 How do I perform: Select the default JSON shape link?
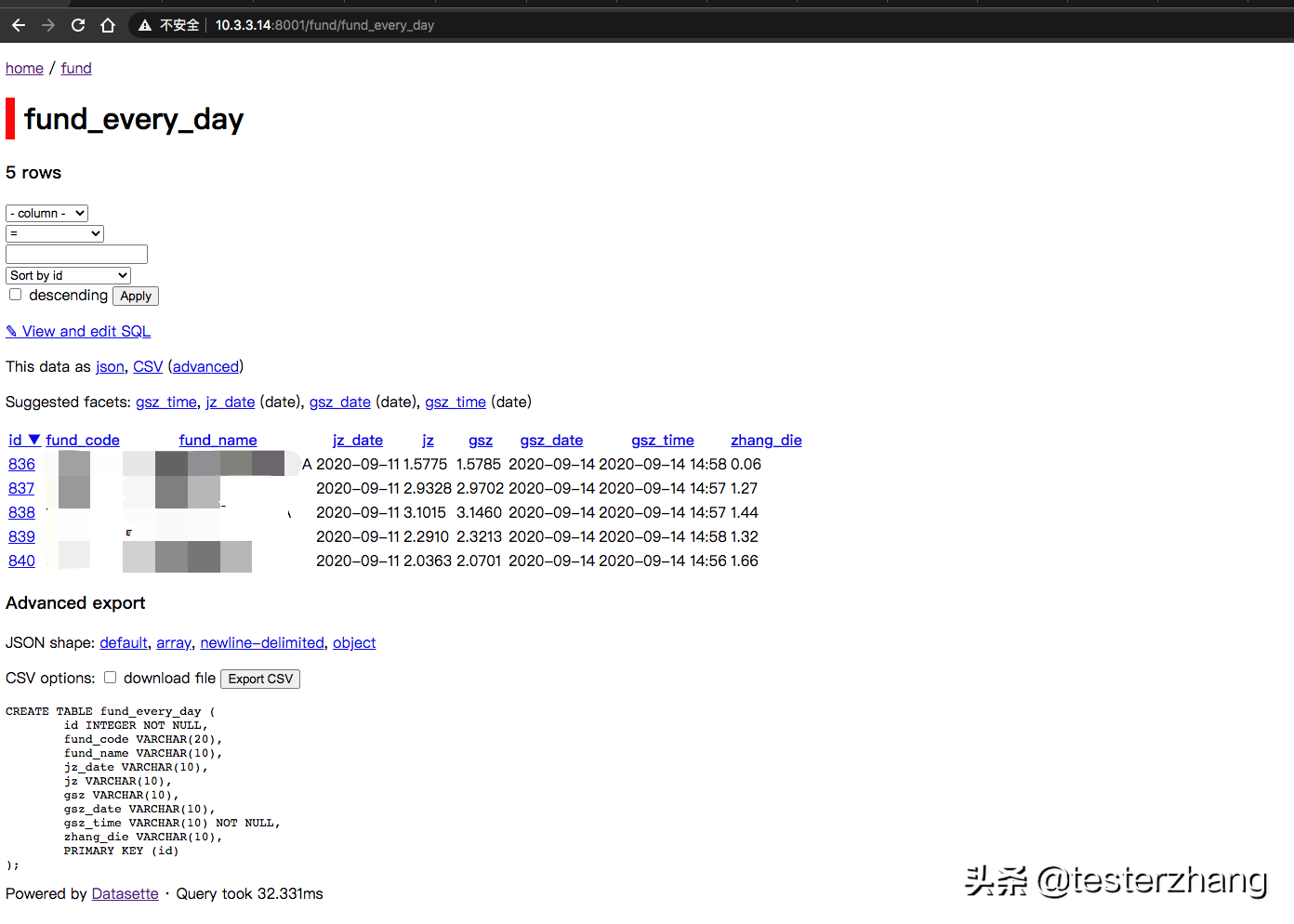click(x=124, y=642)
